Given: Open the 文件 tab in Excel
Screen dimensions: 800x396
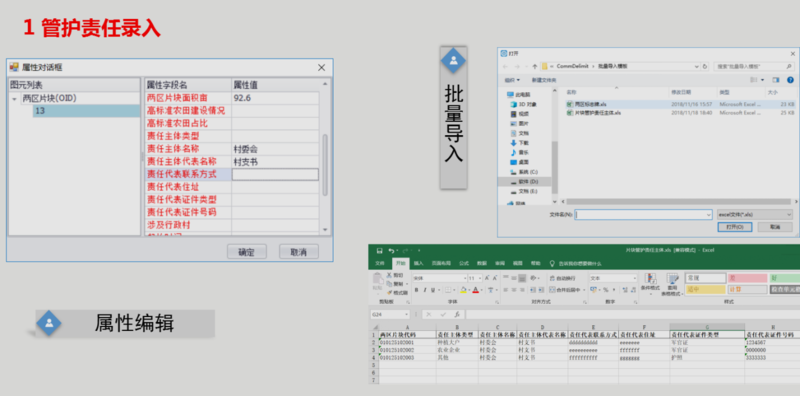Looking at the screenshot, I should click(380, 263).
